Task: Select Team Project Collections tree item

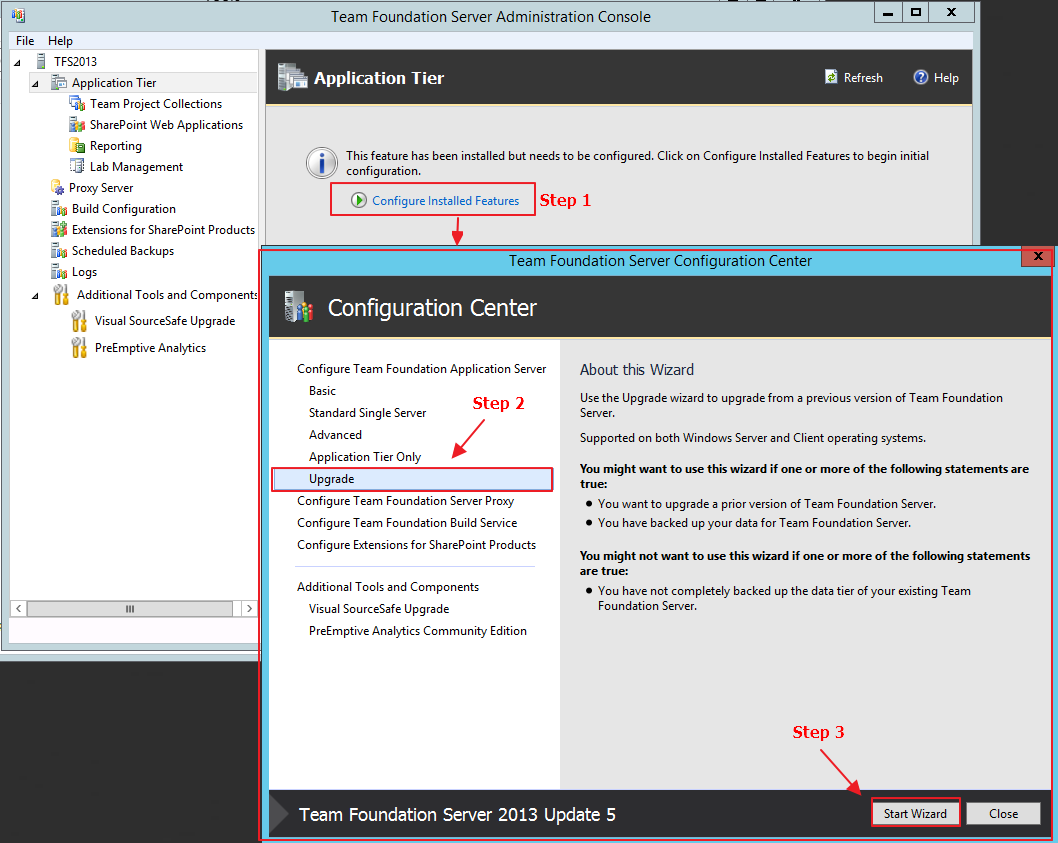Action: tap(156, 103)
